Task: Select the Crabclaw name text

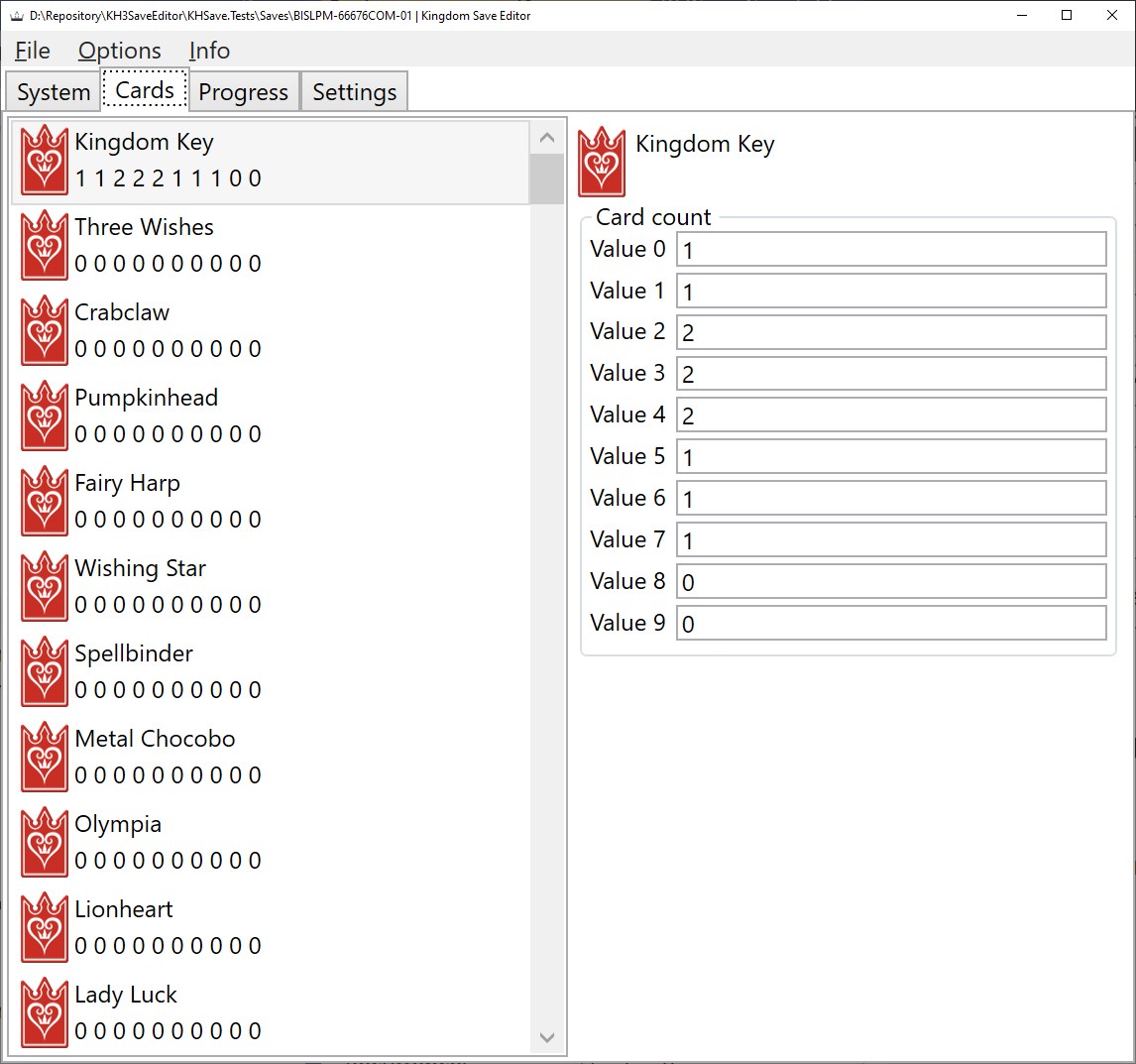Action: pyautogui.click(x=122, y=312)
